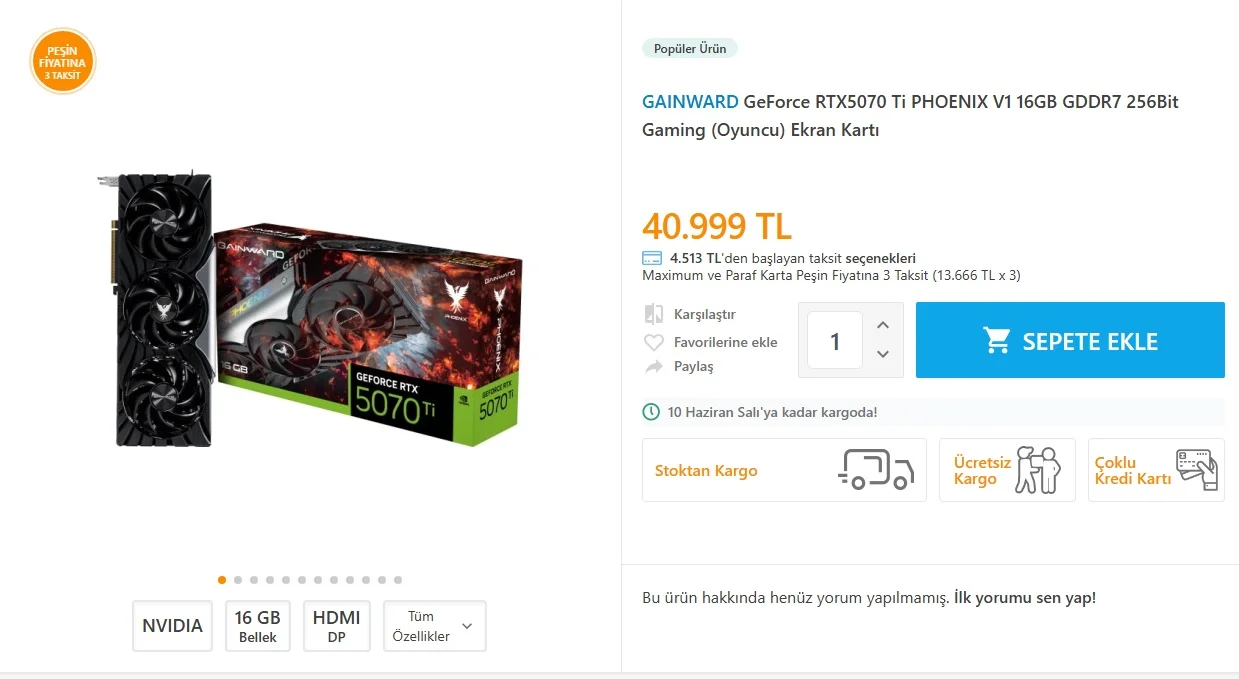The height and width of the screenshot is (679, 1239).
Task: Click the quantity input field
Action: point(835,341)
